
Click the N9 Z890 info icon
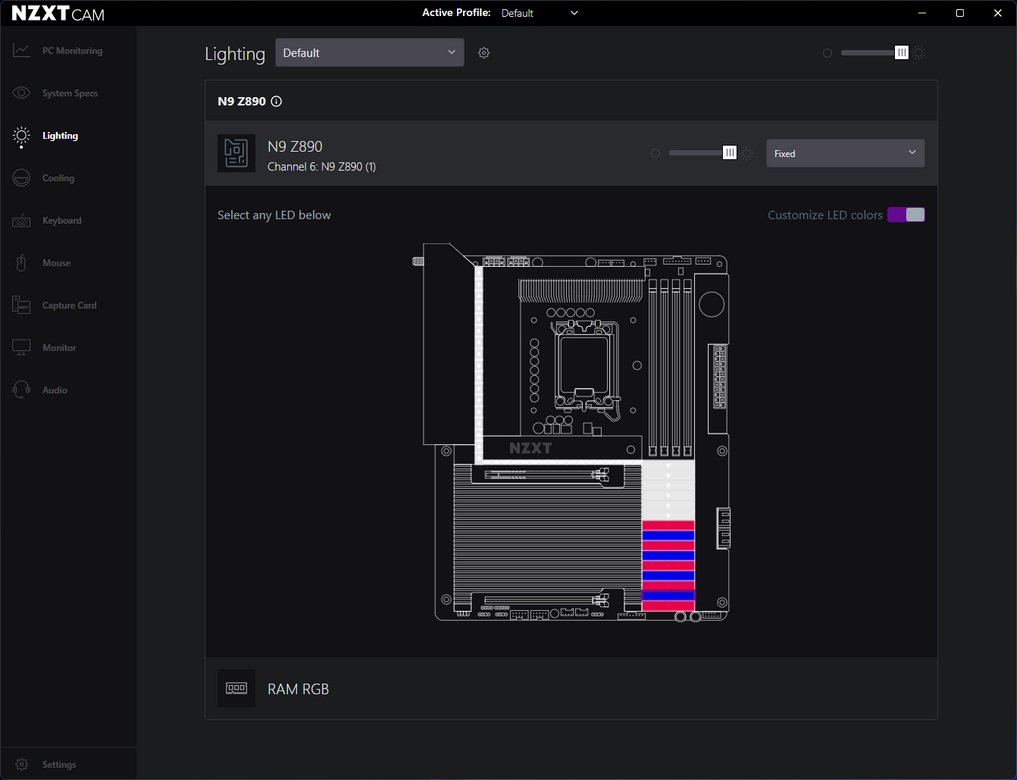tap(276, 101)
